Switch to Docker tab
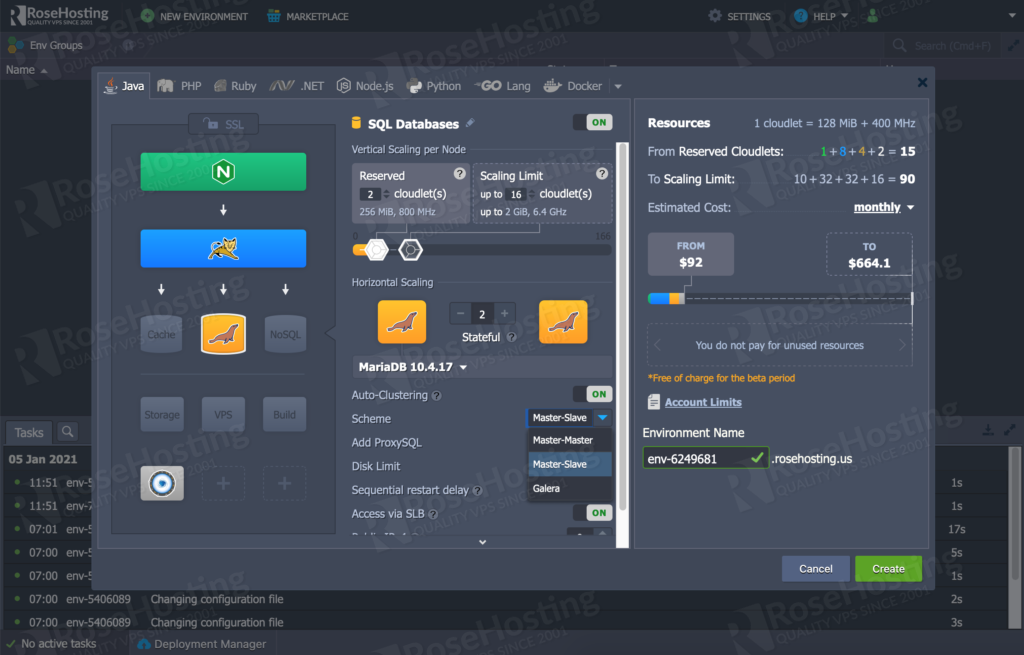1024x655 pixels. [573, 86]
